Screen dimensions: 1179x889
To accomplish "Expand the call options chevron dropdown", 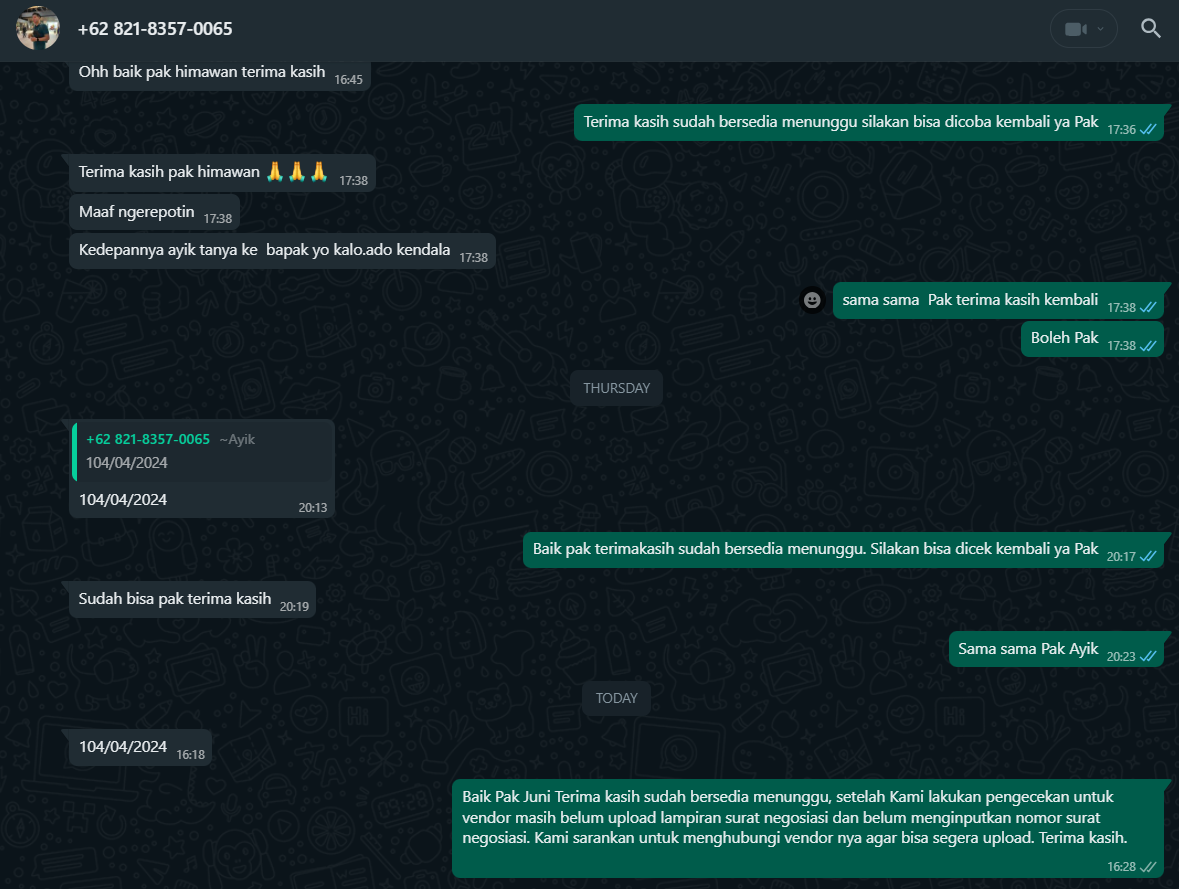I will (x=1101, y=29).
